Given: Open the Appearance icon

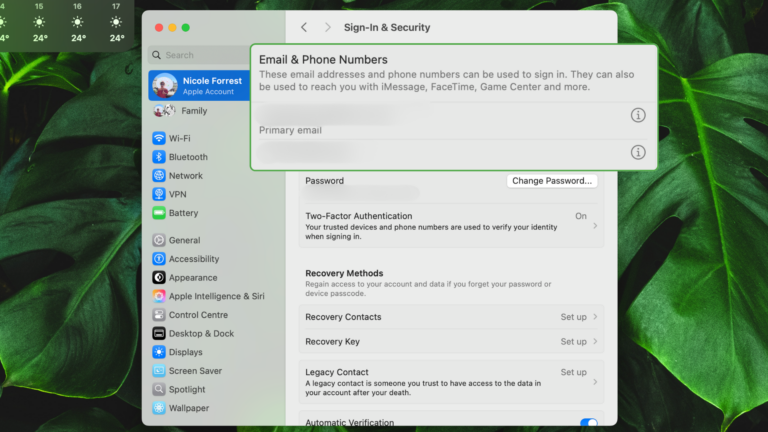Looking at the screenshot, I should [159, 277].
